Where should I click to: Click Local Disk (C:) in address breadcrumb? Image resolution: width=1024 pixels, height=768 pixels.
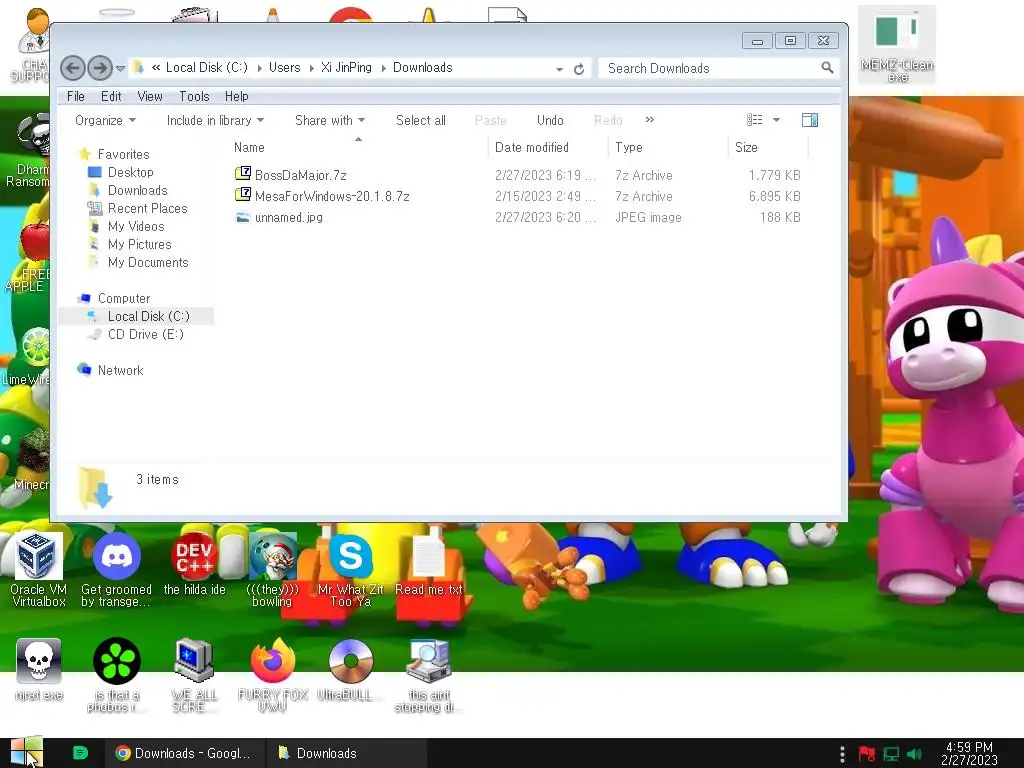[206, 67]
